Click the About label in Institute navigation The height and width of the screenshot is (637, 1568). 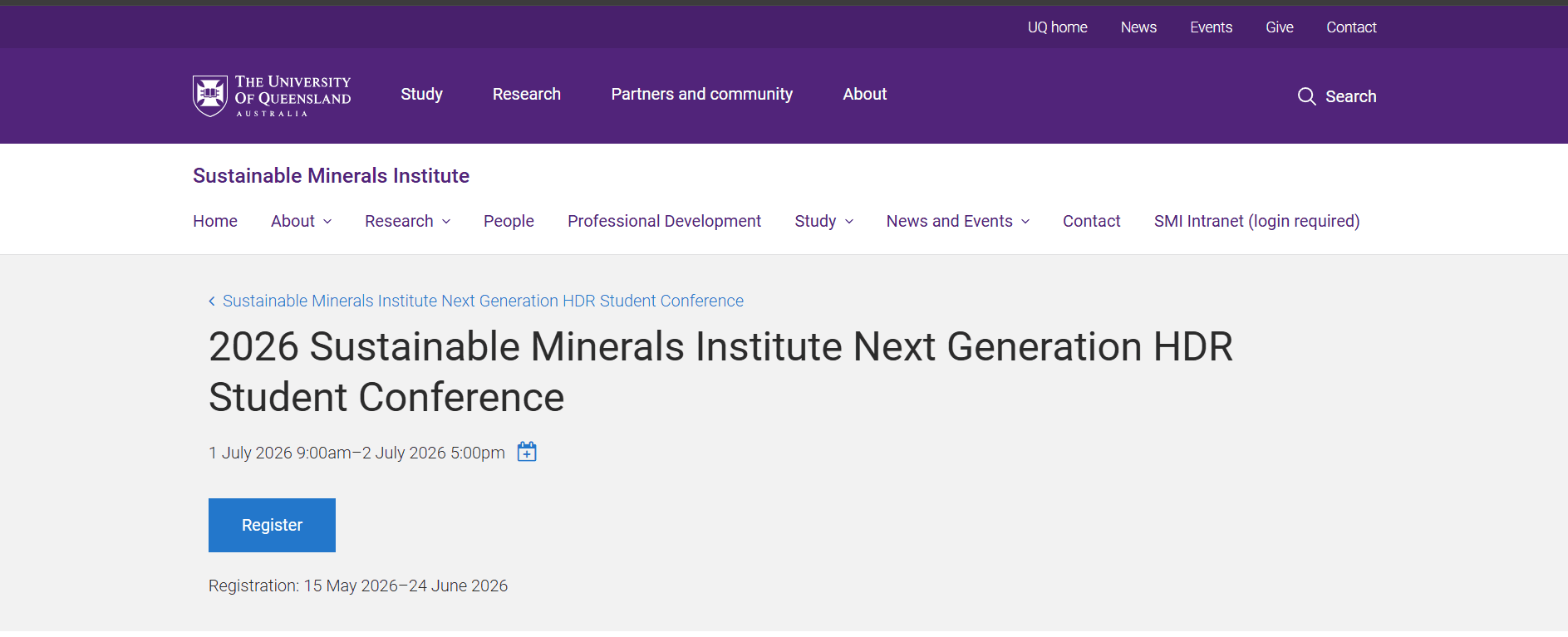[292, 221]
